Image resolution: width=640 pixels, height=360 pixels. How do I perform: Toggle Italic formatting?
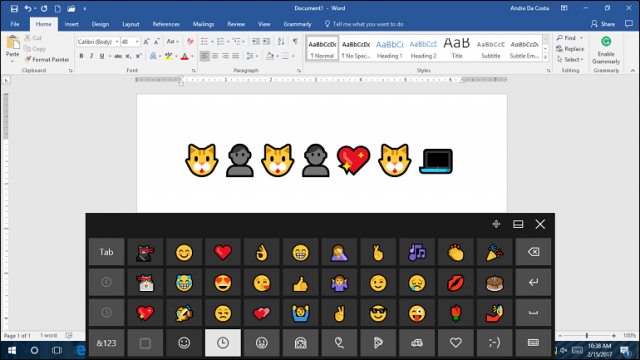pos(91,56)
